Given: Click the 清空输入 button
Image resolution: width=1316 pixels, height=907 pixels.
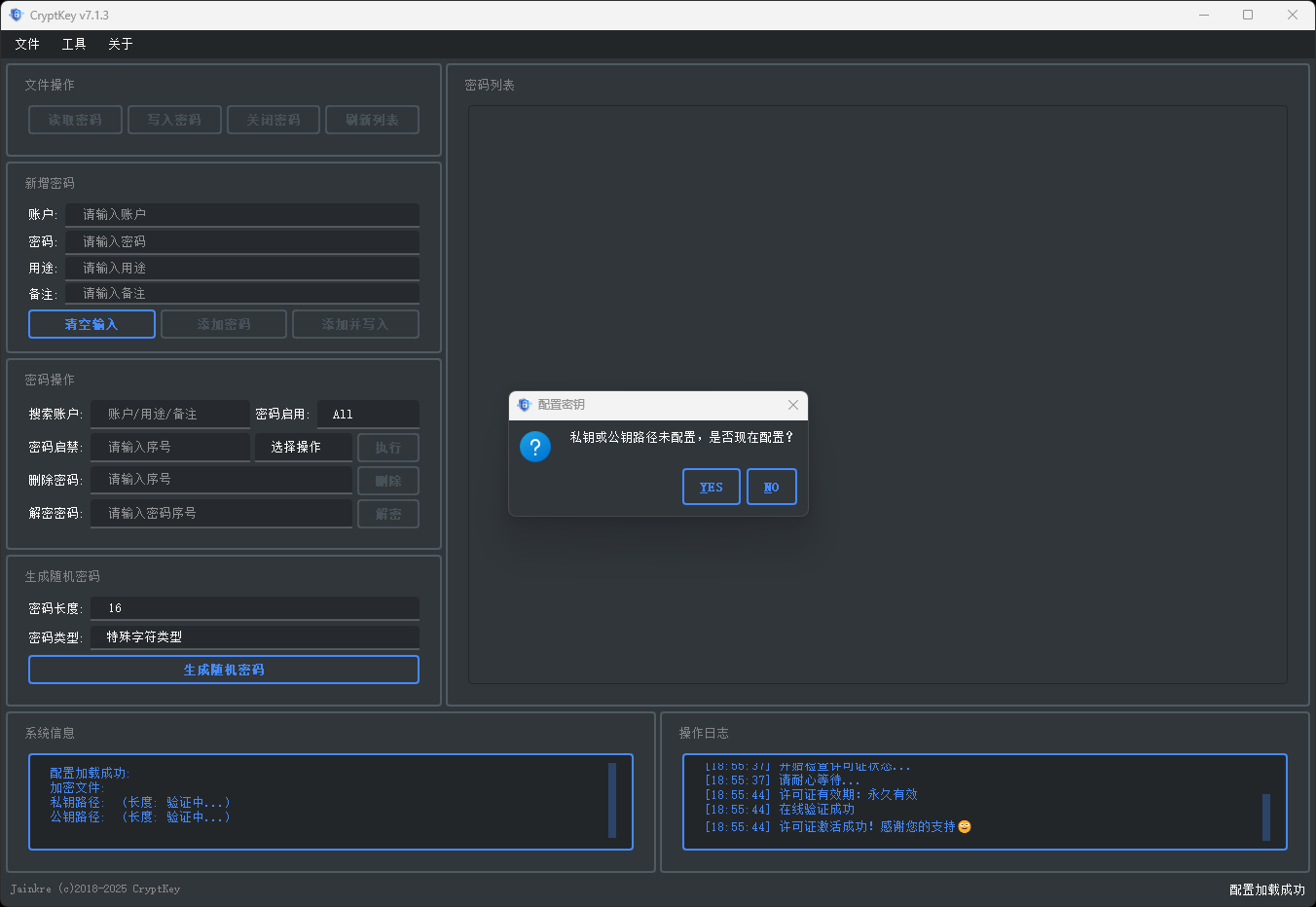Looking at the screenshot, I should (x=91, y=324).
